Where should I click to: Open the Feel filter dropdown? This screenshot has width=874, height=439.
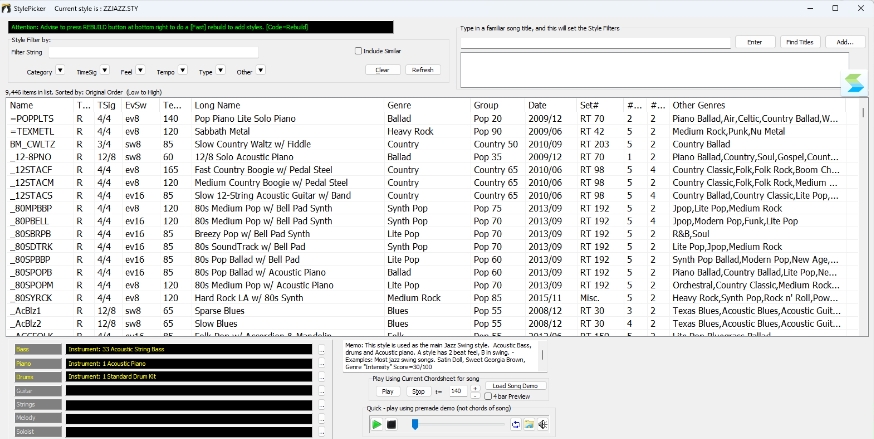click(140, 70)
